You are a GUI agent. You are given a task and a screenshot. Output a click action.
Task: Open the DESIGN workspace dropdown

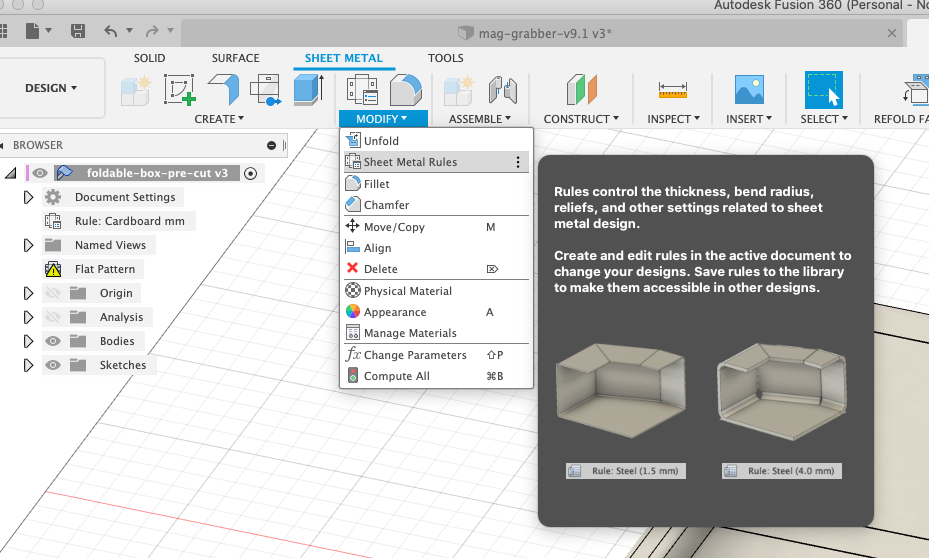tap(51, 88)
